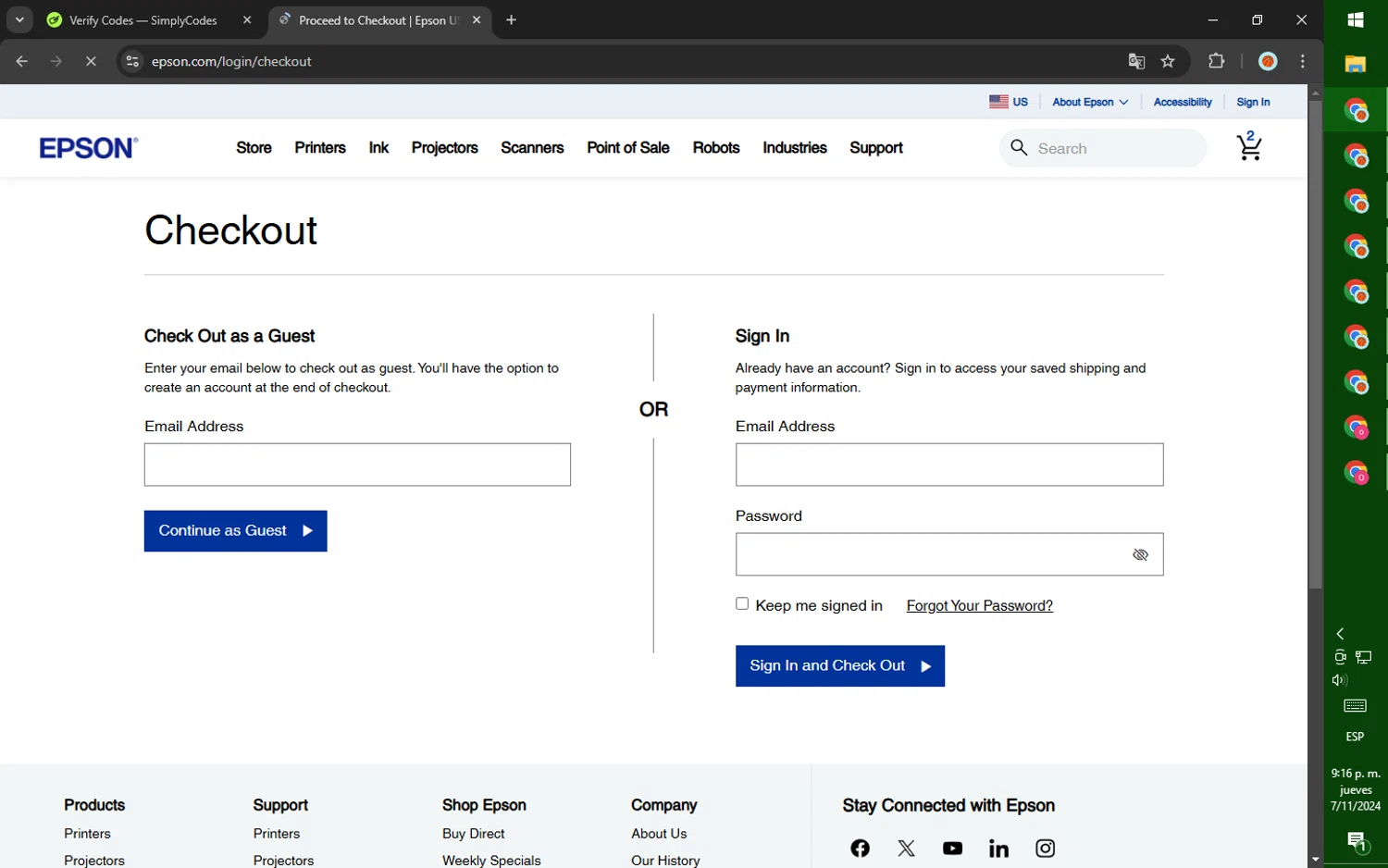Open a new browser tab

tap(511, 20)
